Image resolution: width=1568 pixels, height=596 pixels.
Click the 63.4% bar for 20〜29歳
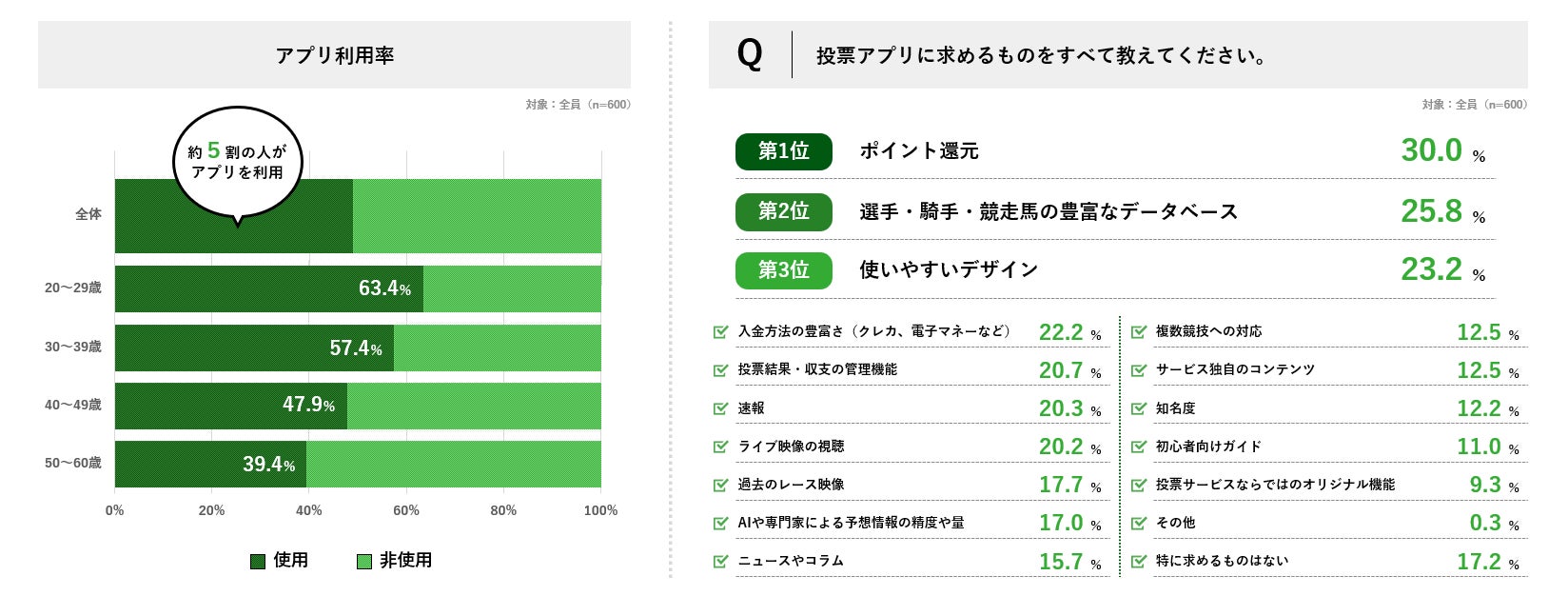tap(269, 288)
